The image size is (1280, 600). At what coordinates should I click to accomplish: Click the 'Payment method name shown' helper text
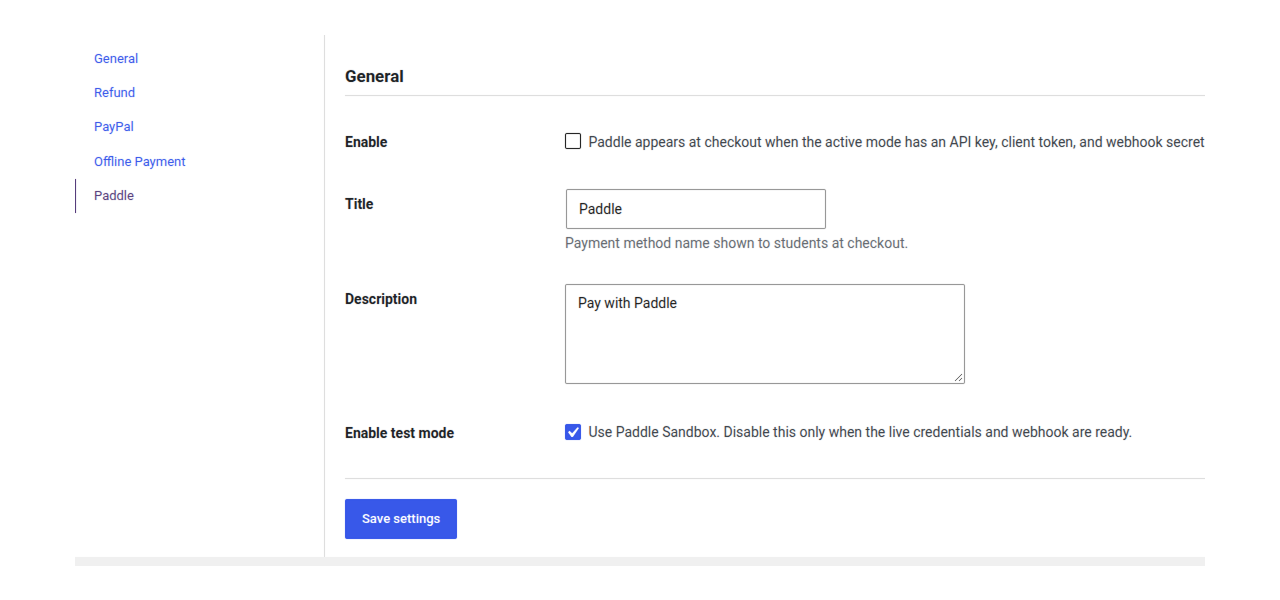pos(736,243)
